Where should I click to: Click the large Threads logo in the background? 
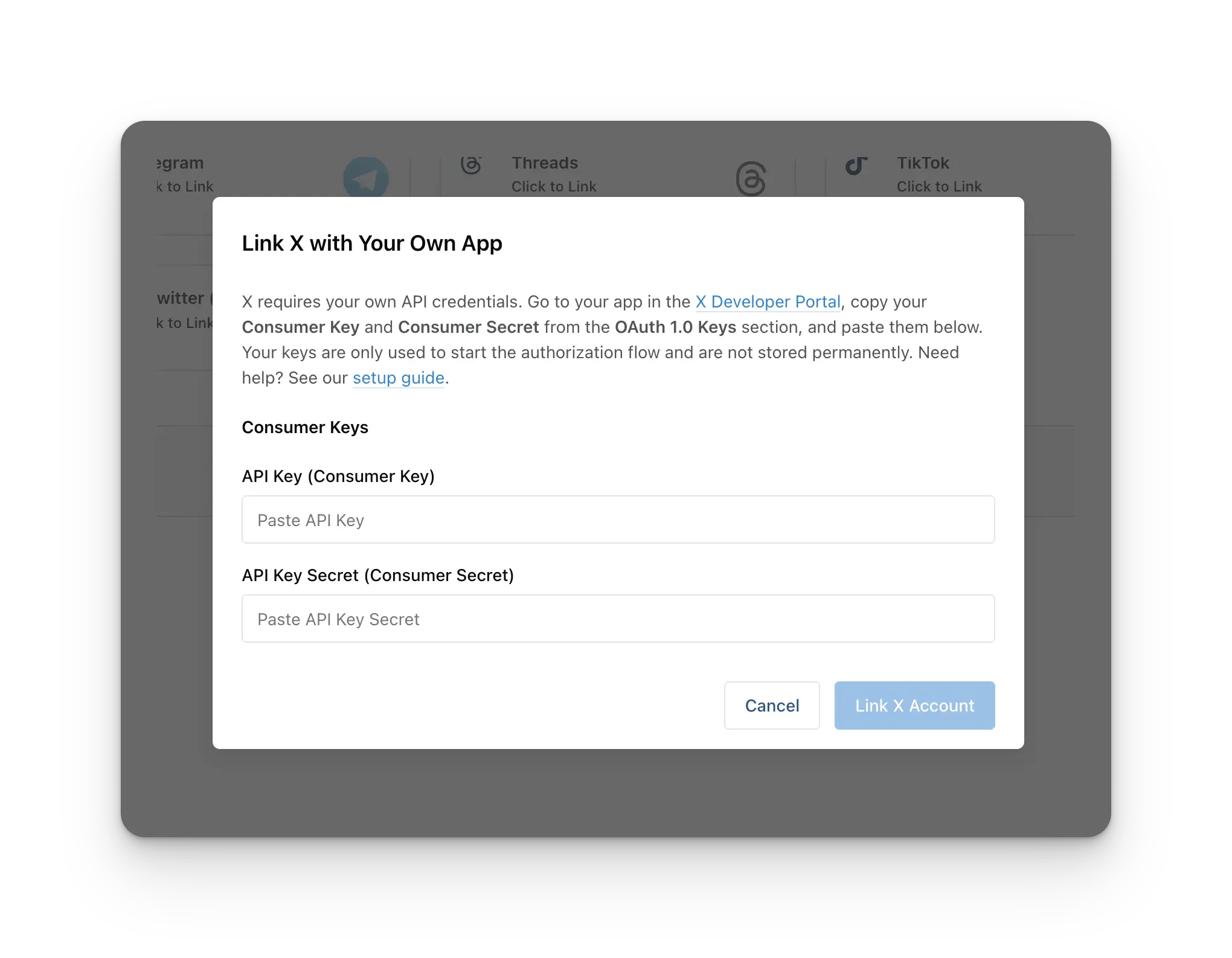point(751,179)
